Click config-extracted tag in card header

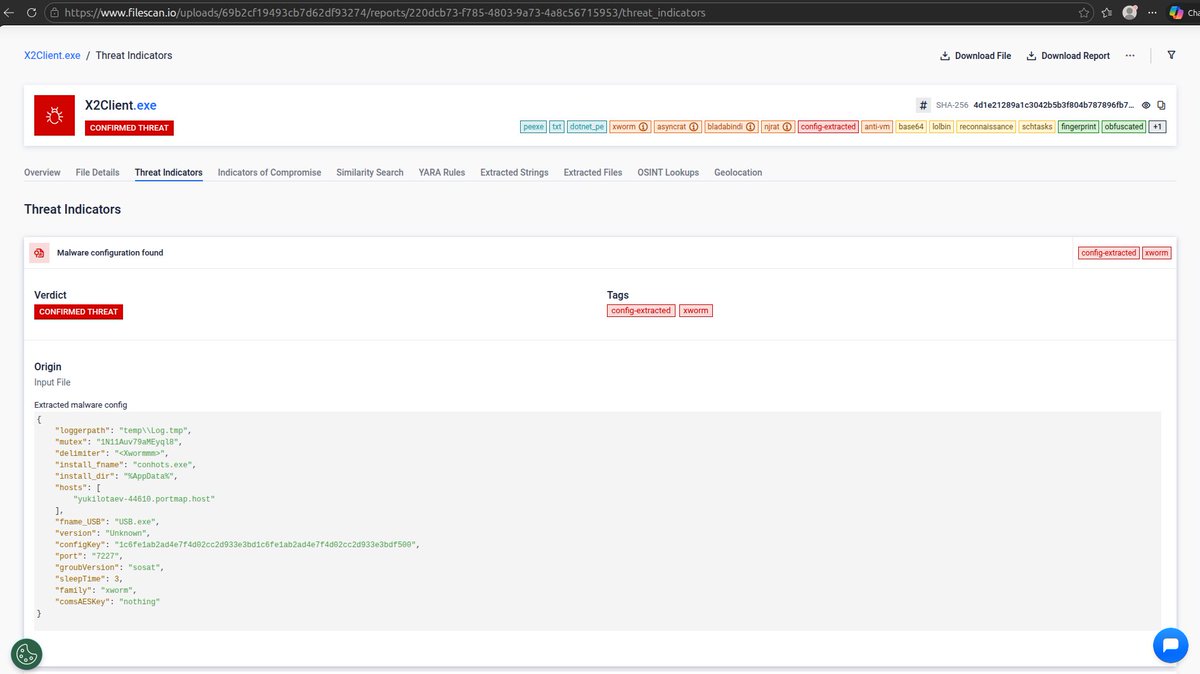[x=1109, y=253]
